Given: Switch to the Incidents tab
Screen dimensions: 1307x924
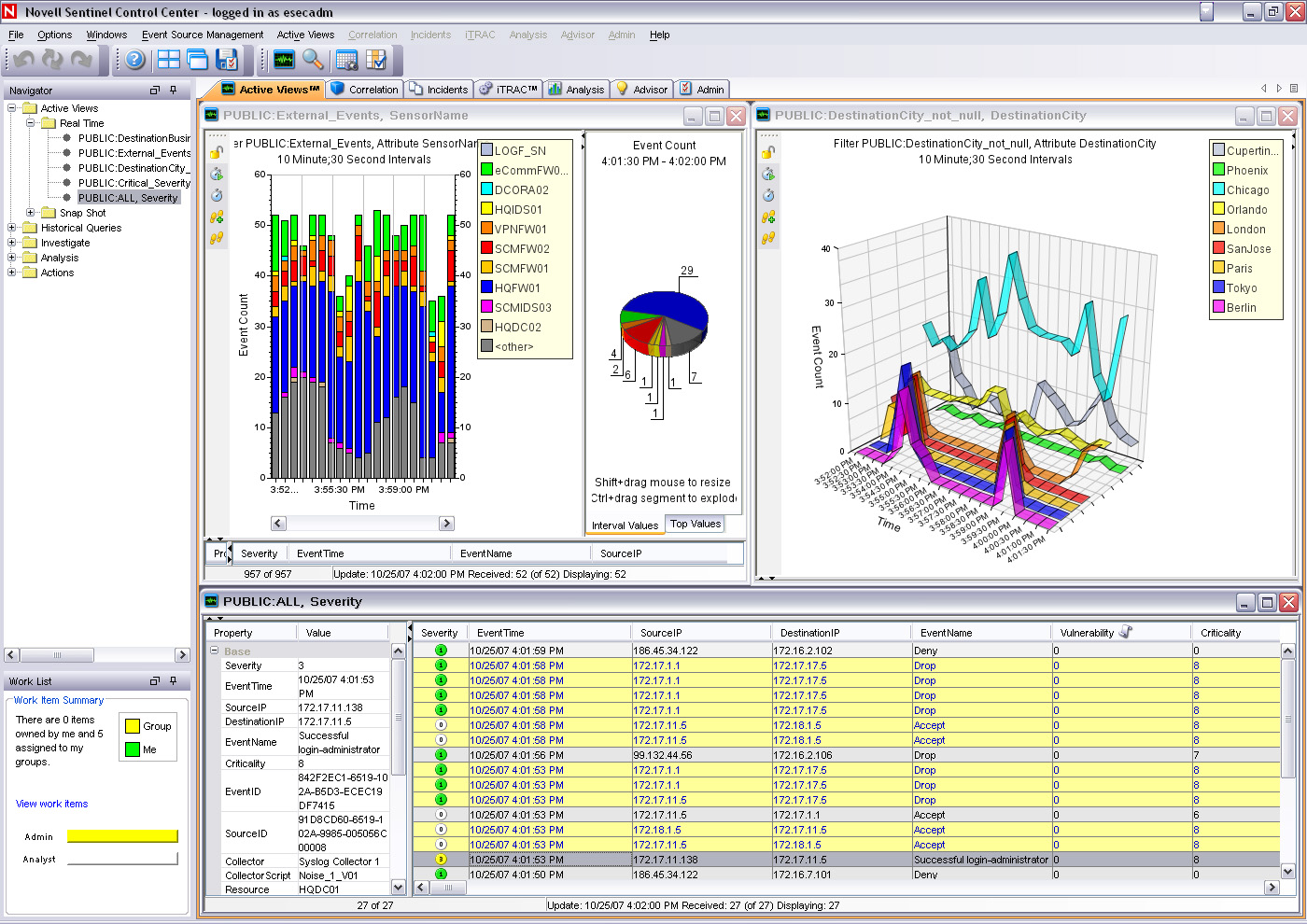Looking at the screenshot, I should [438, 90].
